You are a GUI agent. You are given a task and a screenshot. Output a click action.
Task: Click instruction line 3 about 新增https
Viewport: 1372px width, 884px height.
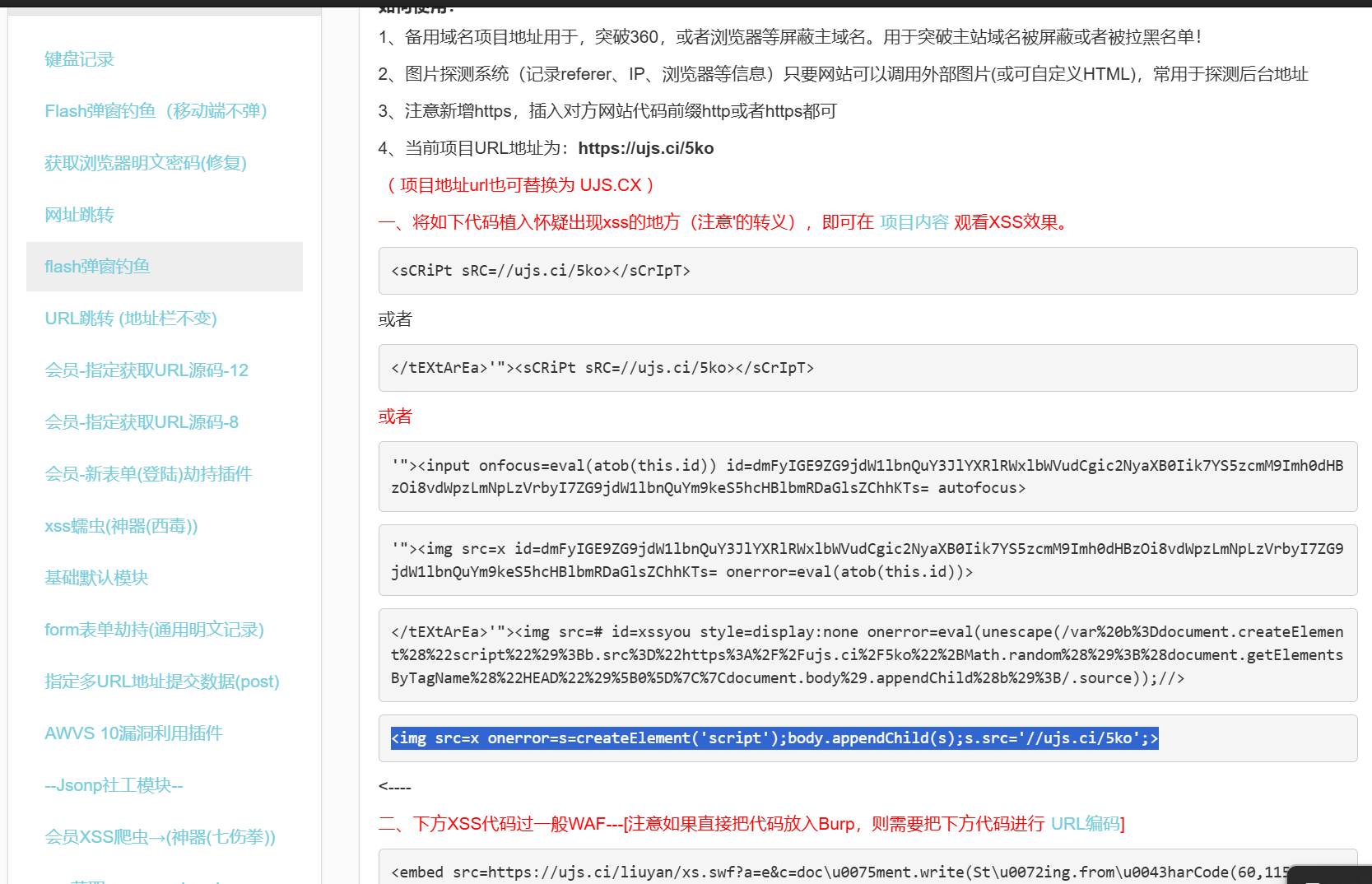coord(607,111)
